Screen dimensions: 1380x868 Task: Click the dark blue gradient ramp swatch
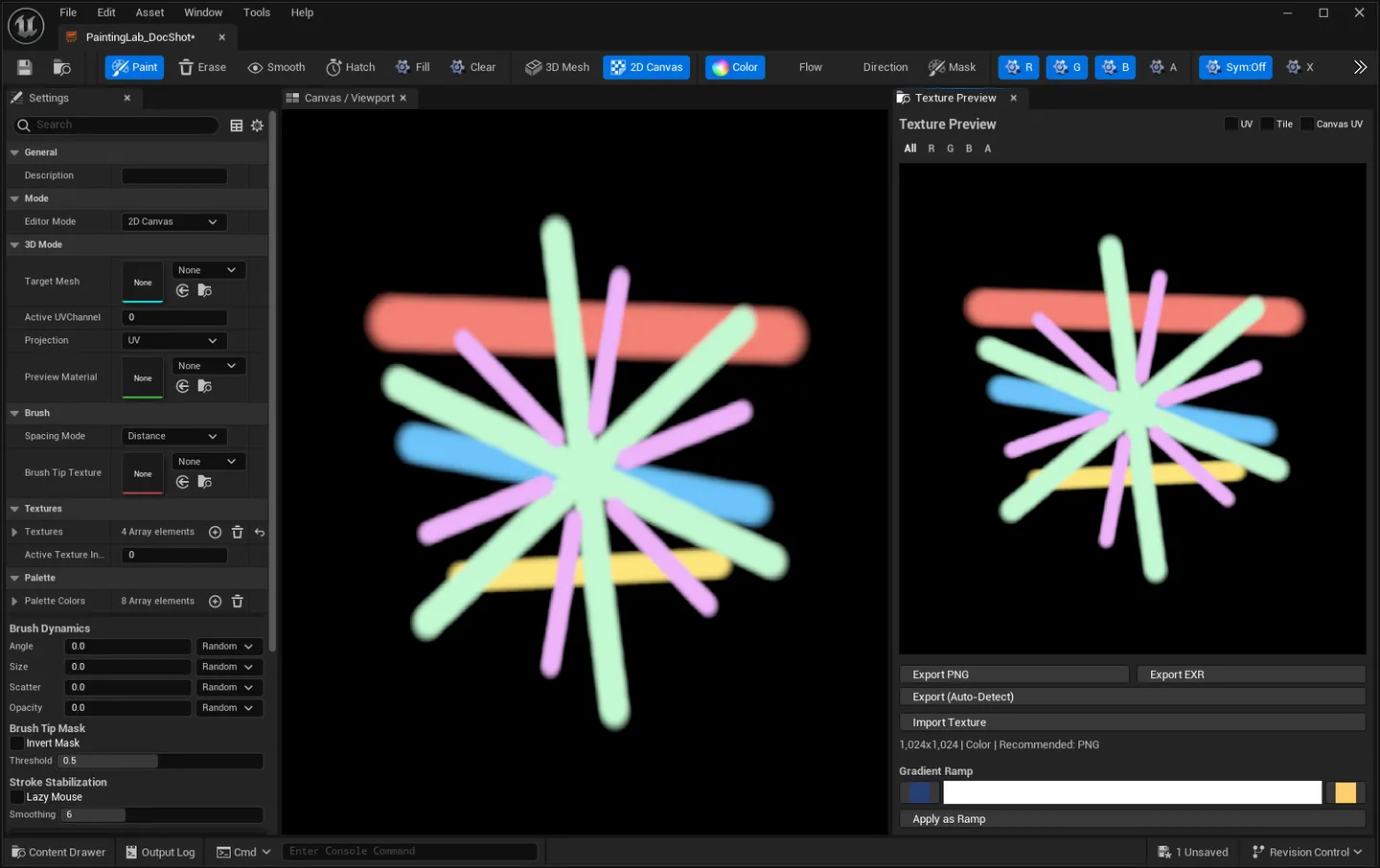(x=920, y=792)
